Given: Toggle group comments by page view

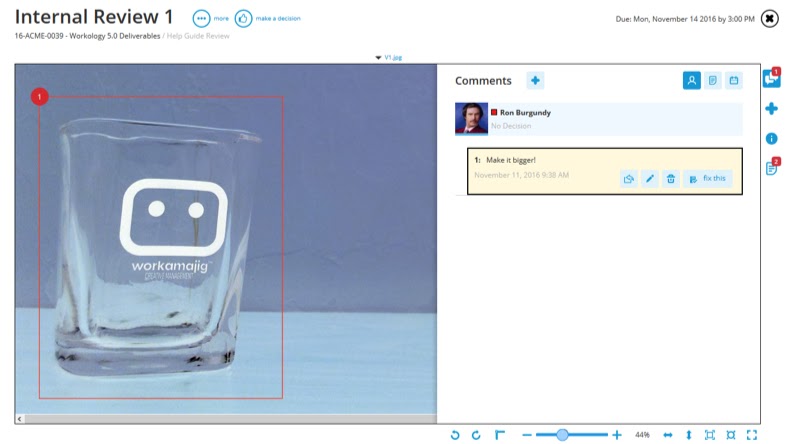Looking at the screenshot, I should click(713, 80).
